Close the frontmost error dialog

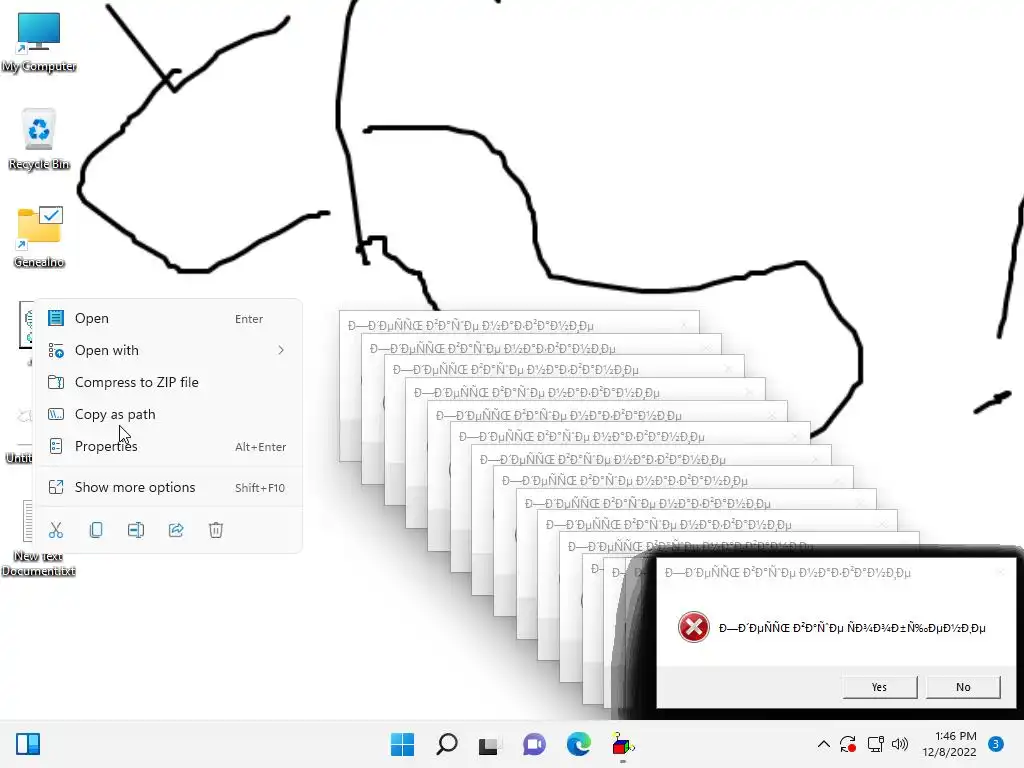pyautogui.click(x=1000, y=572)
